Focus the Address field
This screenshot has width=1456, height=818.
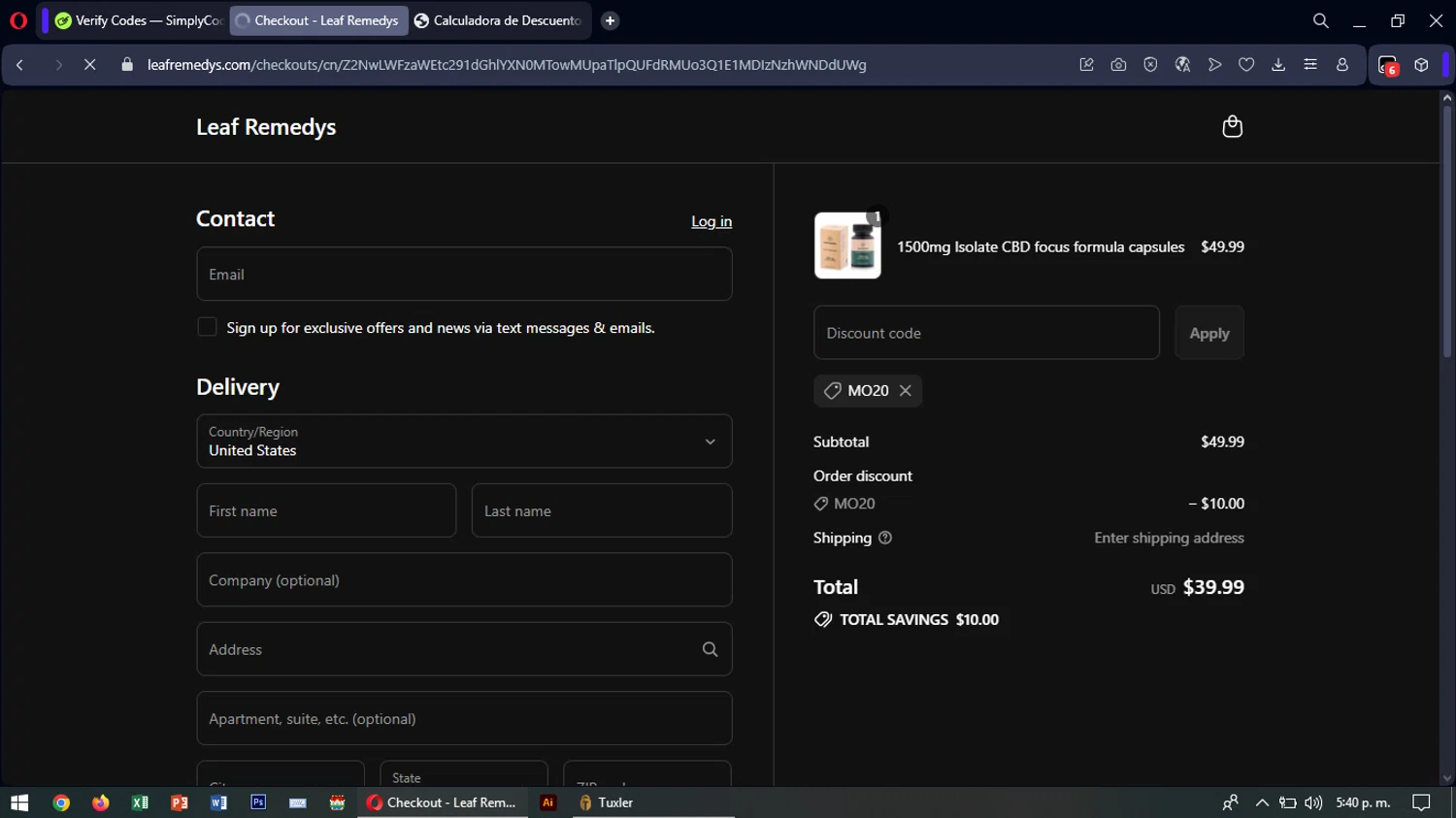tap(464, 649)
